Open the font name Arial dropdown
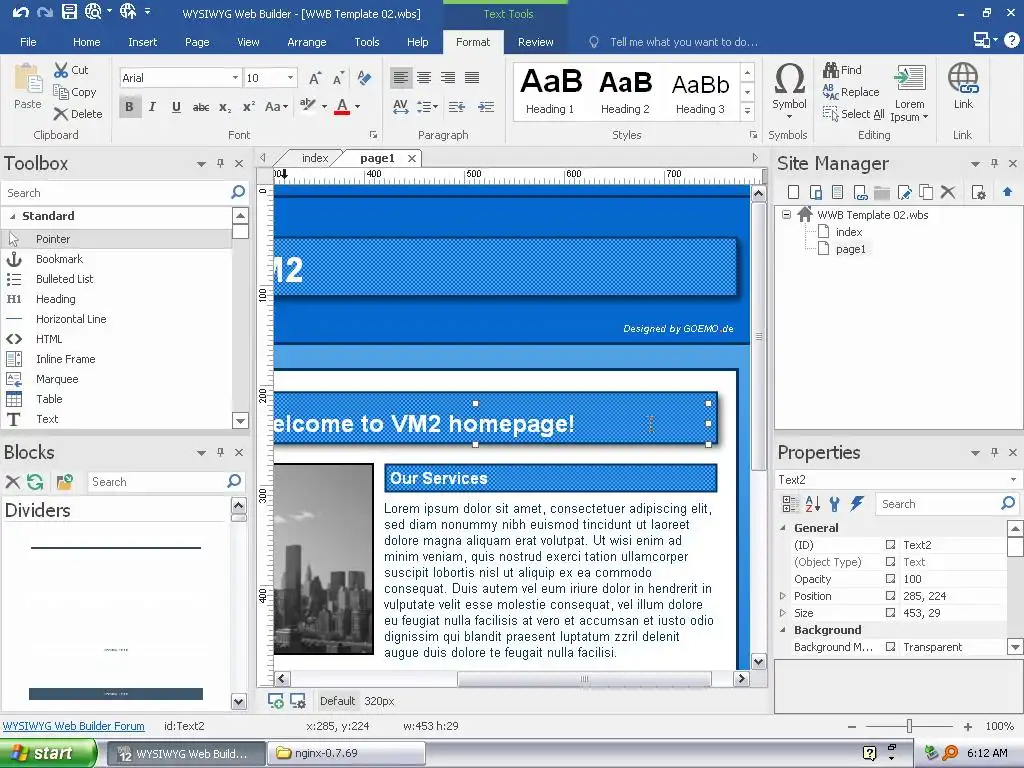The width and height of the screenshot is (1024, 768). point(236,78)
